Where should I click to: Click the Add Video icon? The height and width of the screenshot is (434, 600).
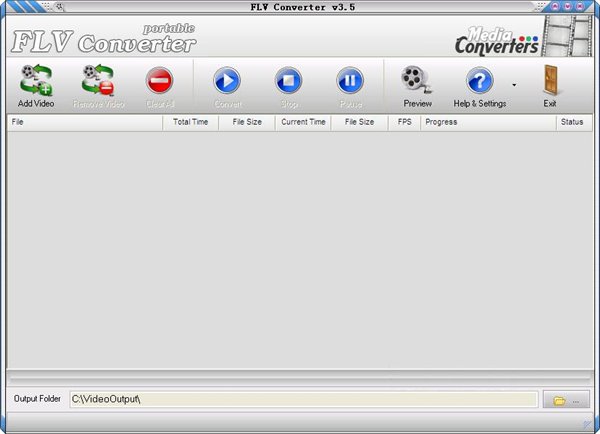[36, 80]
